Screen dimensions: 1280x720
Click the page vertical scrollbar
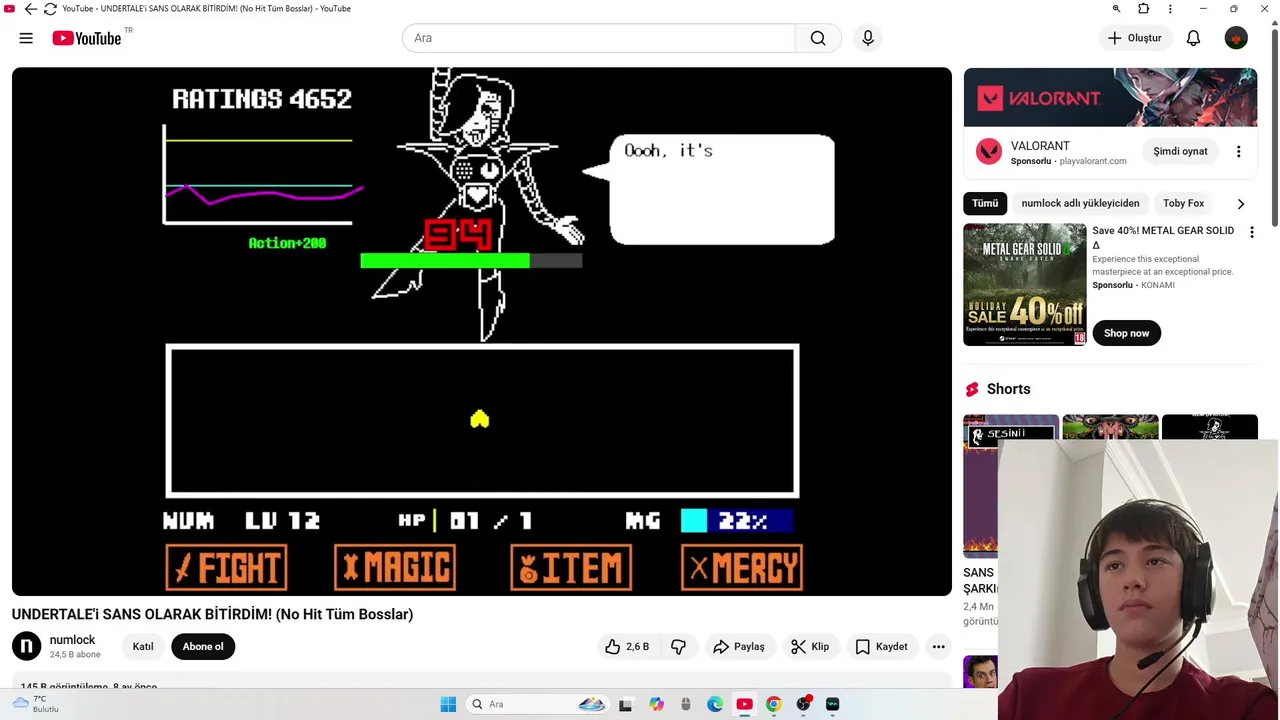(x=1274, y=130)
